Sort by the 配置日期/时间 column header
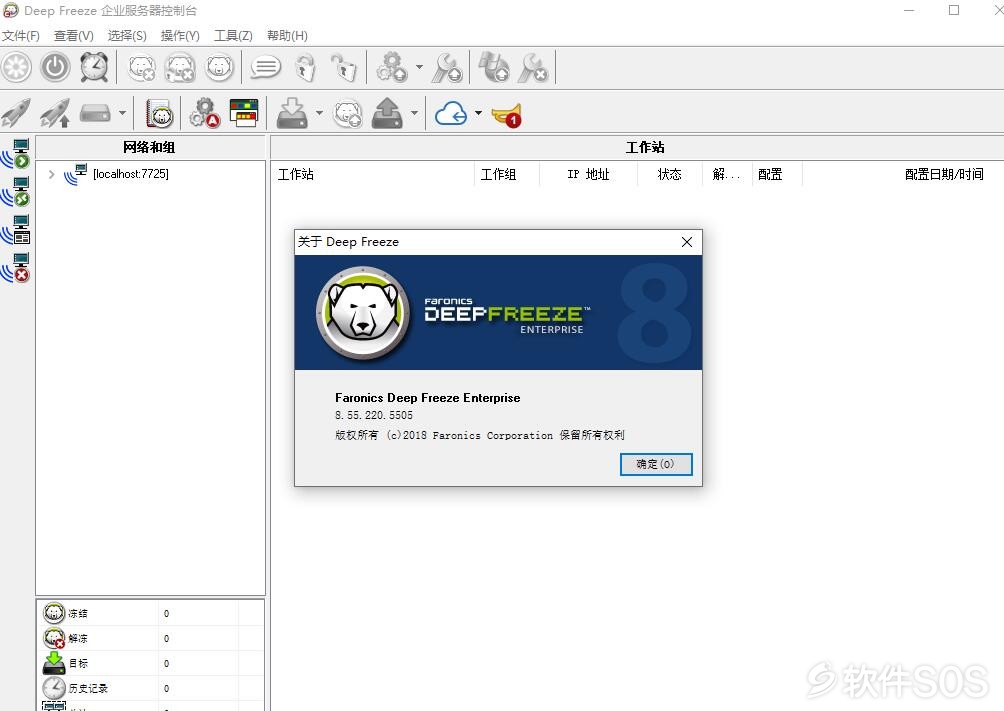 click(x=903, y=174)
